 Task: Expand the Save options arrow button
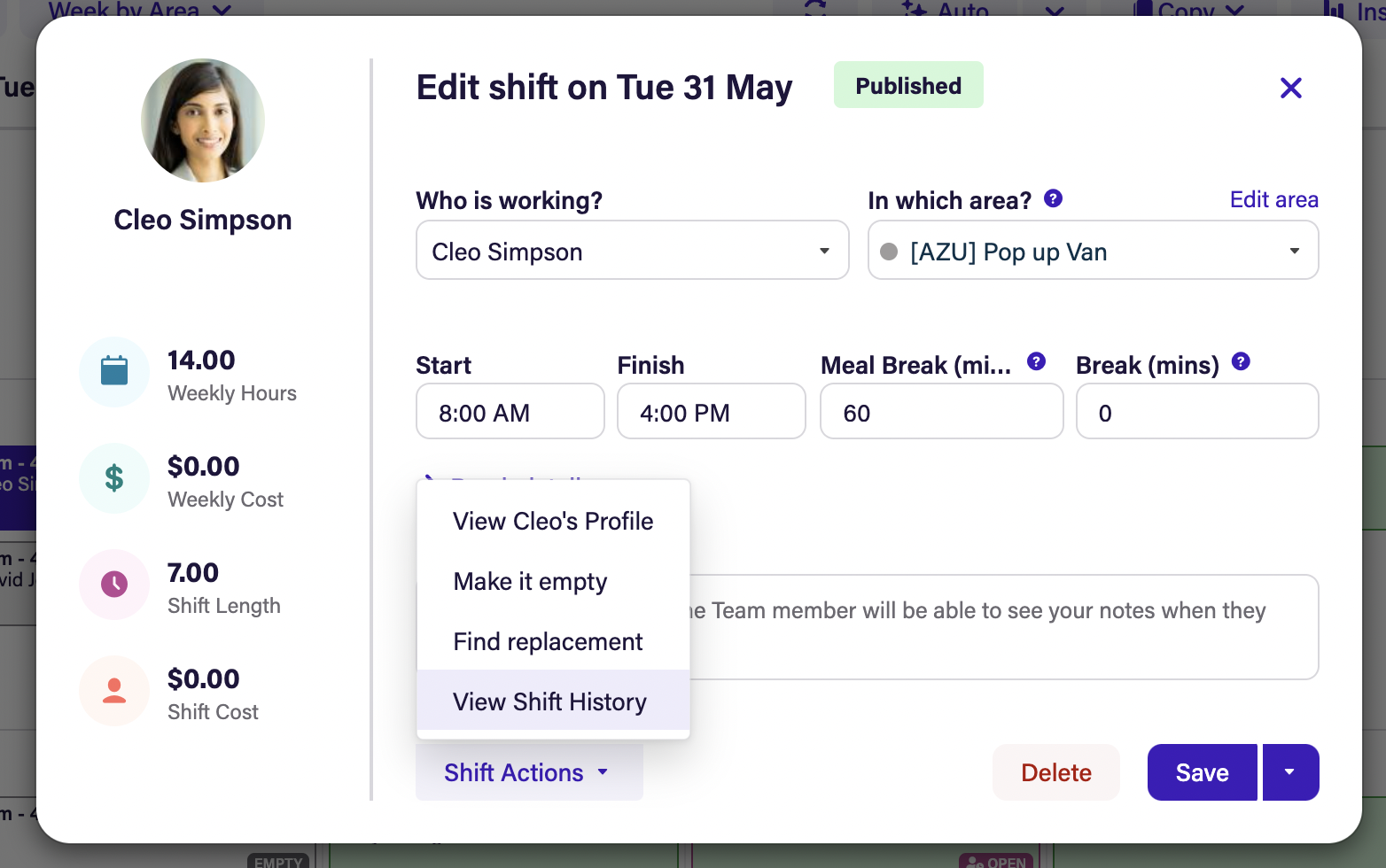pyautogui.click(x=1290, y=772)
